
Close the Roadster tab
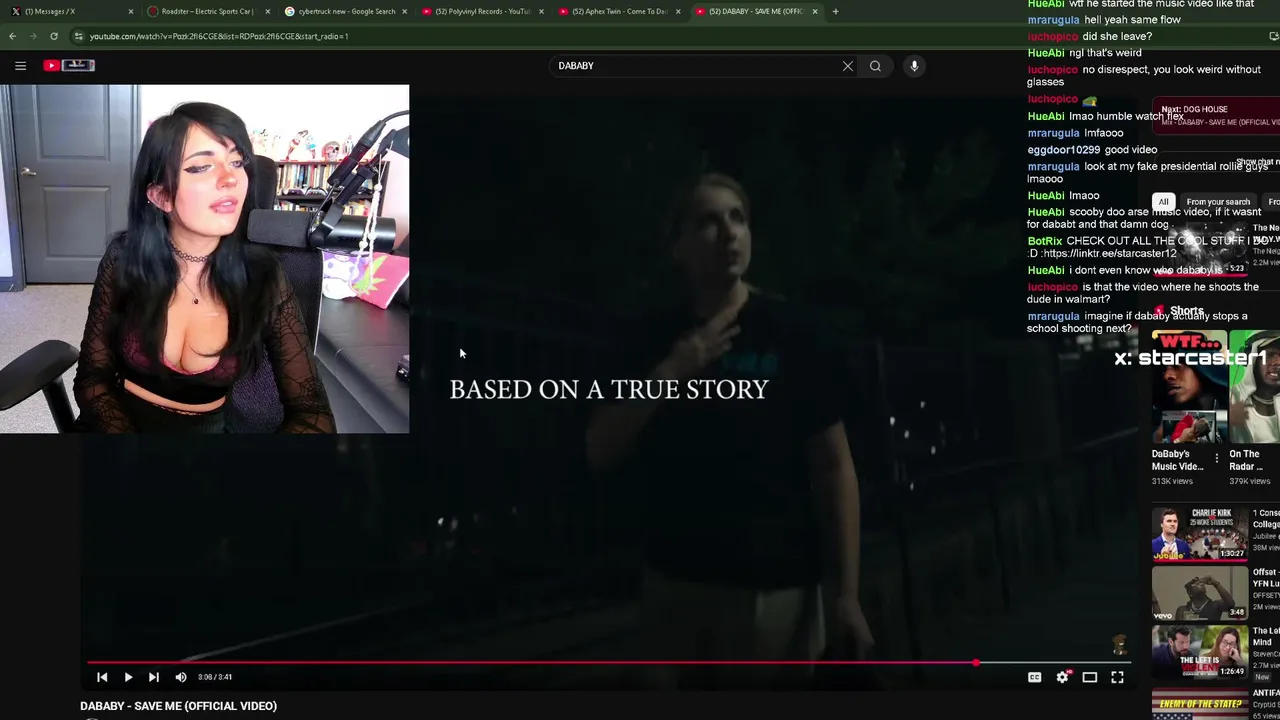(267, 11)
